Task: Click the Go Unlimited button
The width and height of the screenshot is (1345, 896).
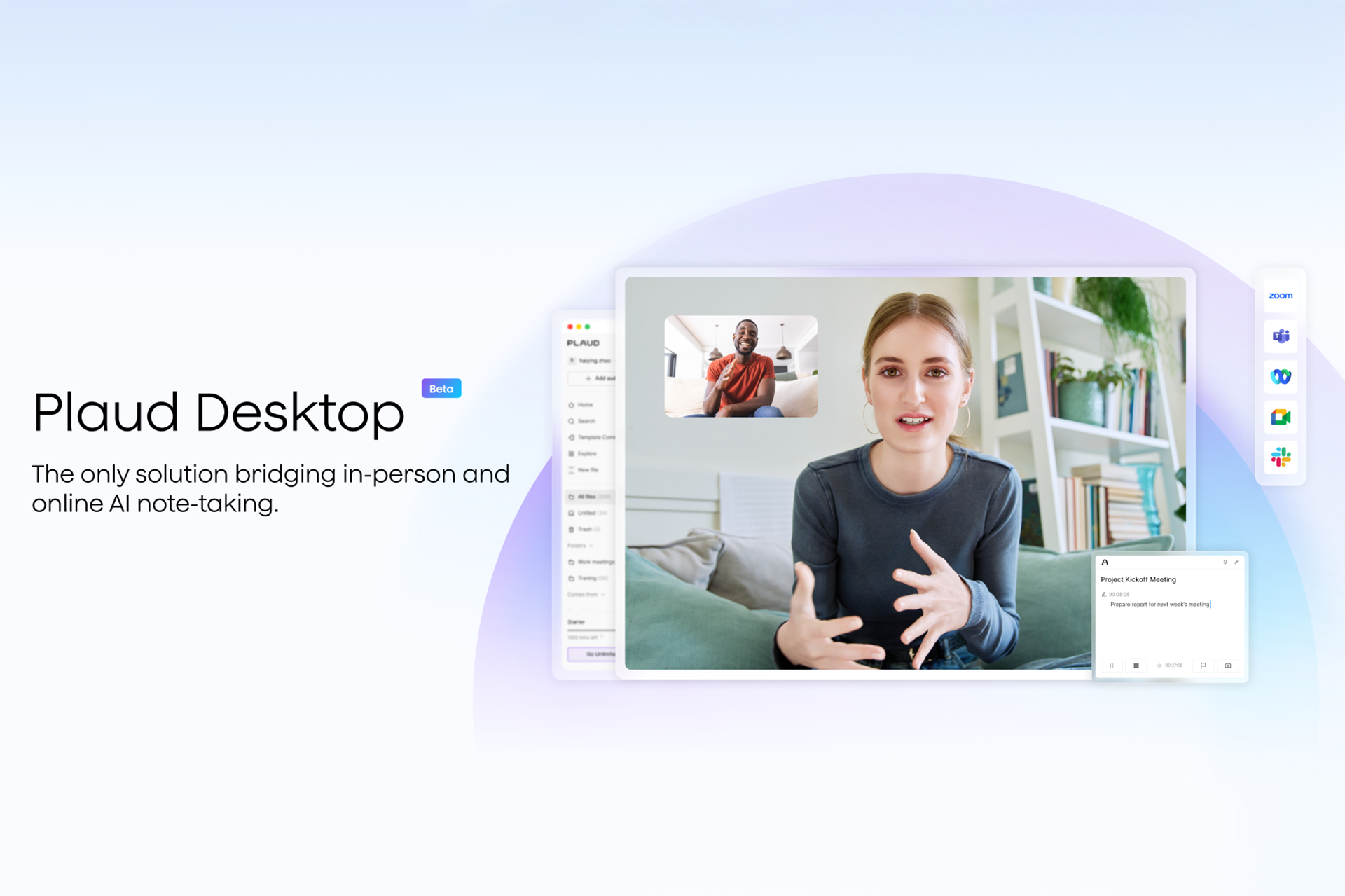Action: click(592, 653)
